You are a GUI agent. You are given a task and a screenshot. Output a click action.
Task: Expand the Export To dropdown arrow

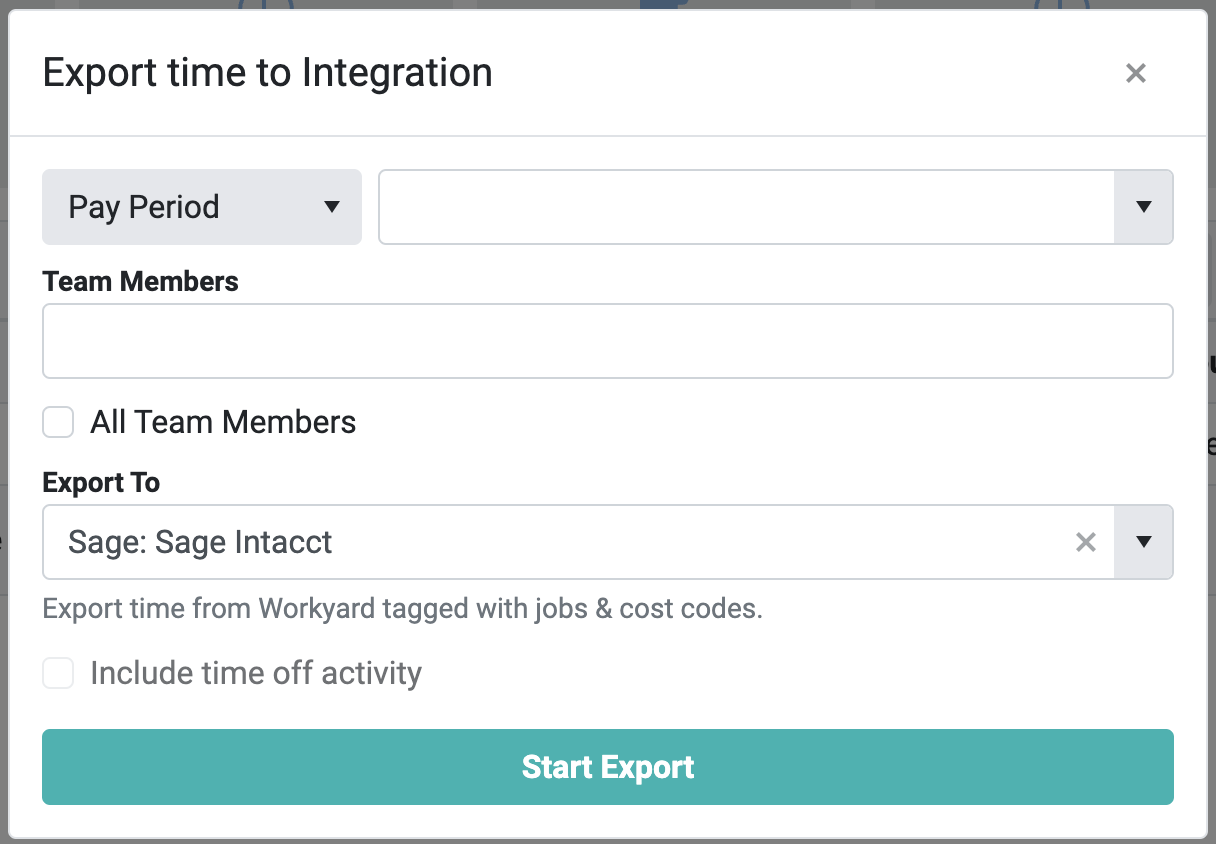pyautogui.click(x=1143, y=542)
